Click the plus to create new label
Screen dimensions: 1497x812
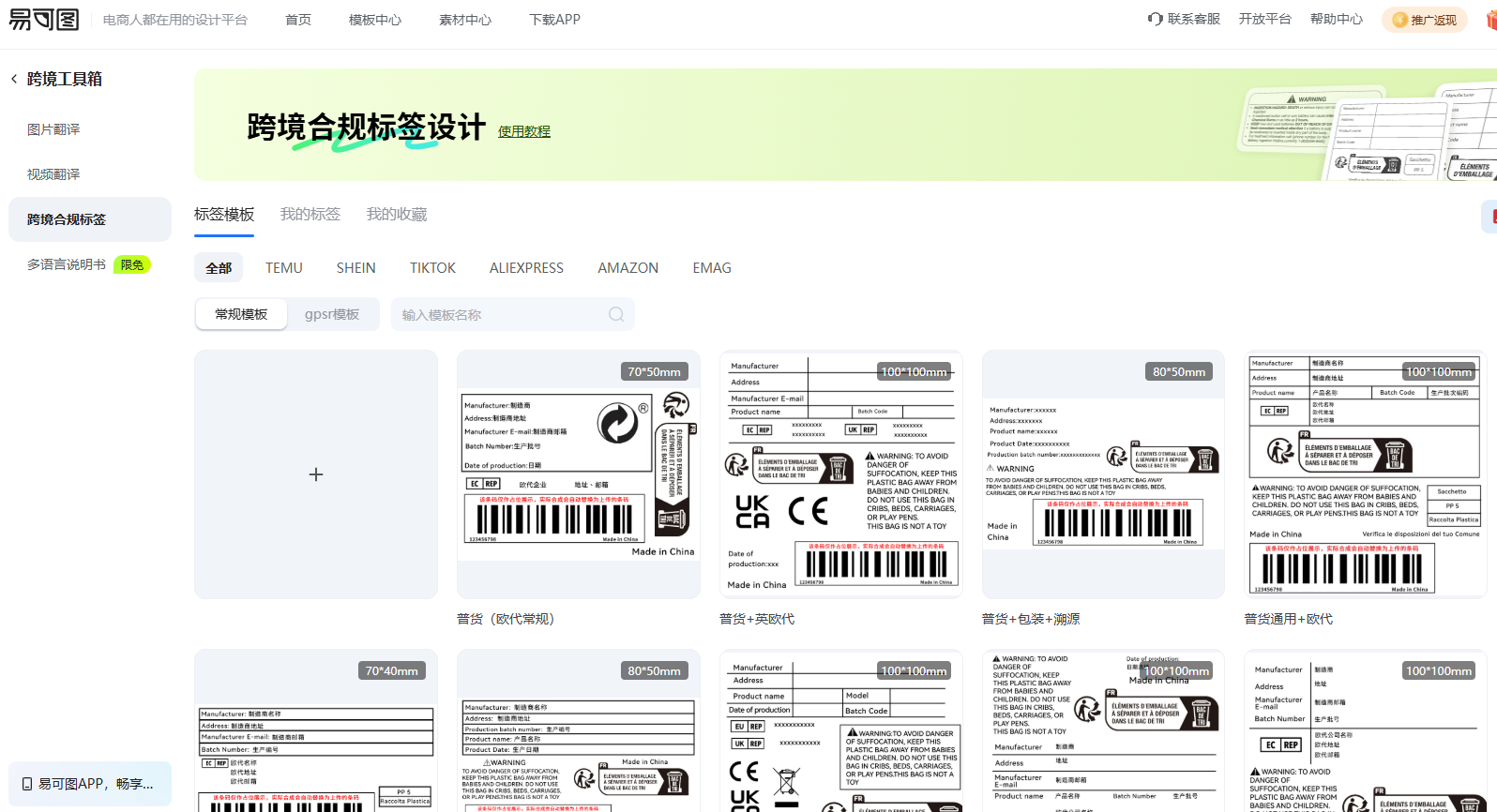[316, 474]
